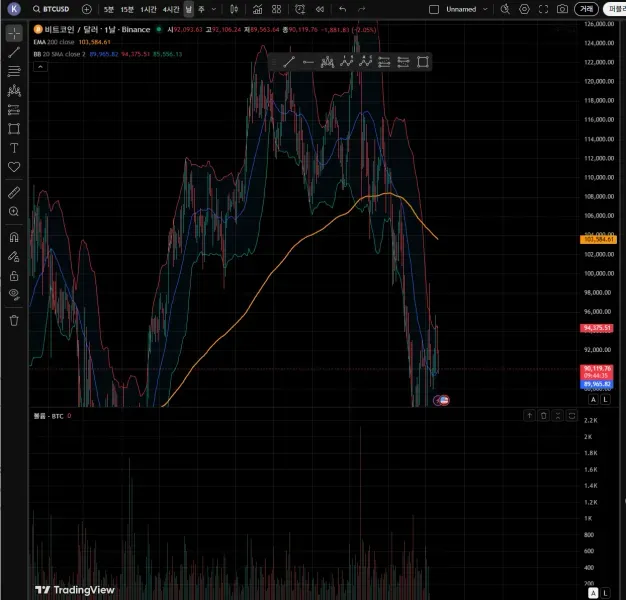Switch to the 1시간 timeframe
Viewport: 626px width, 600px height.
[x=149, y=9]
